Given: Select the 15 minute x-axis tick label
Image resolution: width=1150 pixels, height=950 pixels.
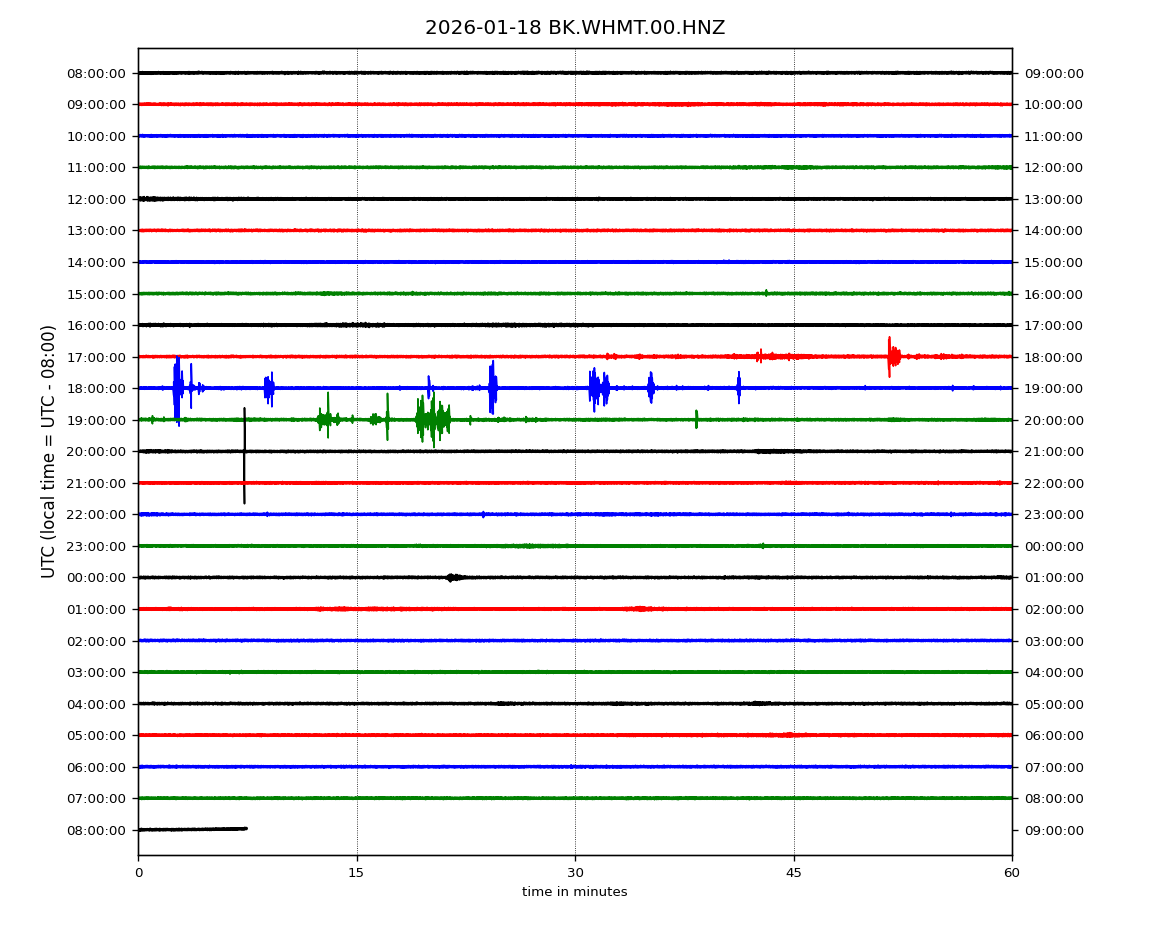Looking at the screenshot, I should click(x=357, y=873).
